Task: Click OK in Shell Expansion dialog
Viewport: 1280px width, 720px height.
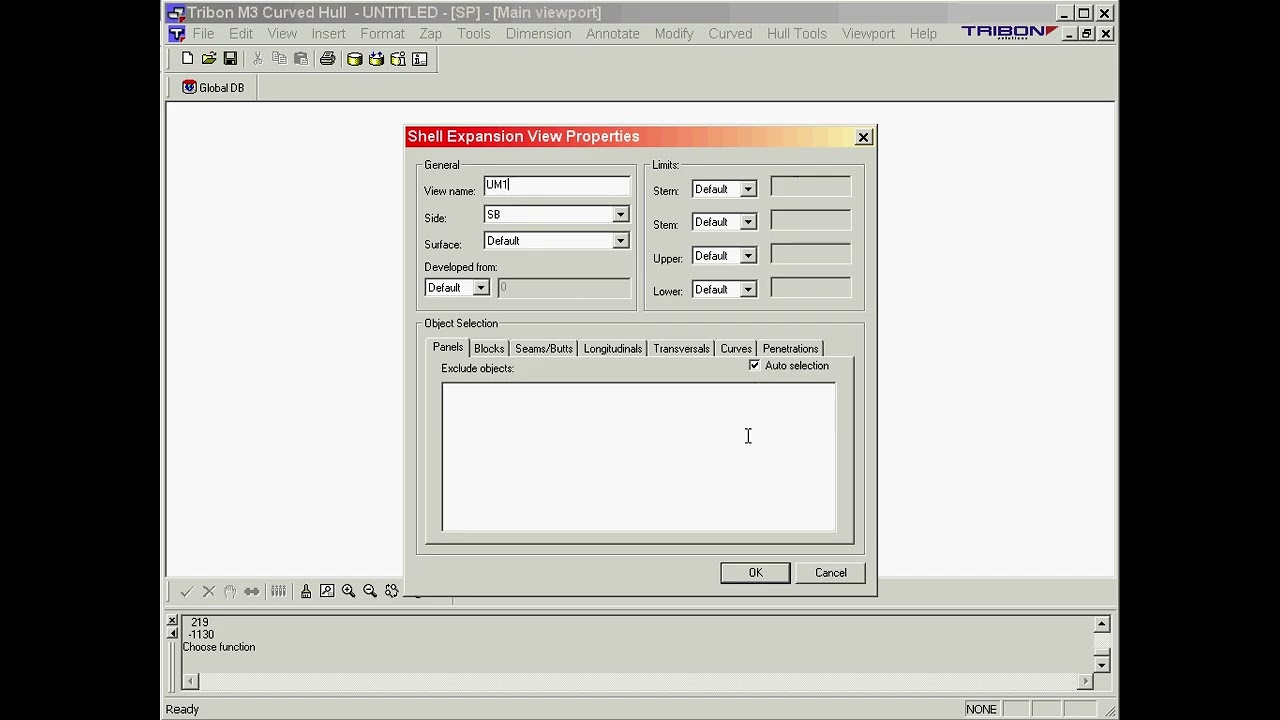Action: click(x=755, y=573)
